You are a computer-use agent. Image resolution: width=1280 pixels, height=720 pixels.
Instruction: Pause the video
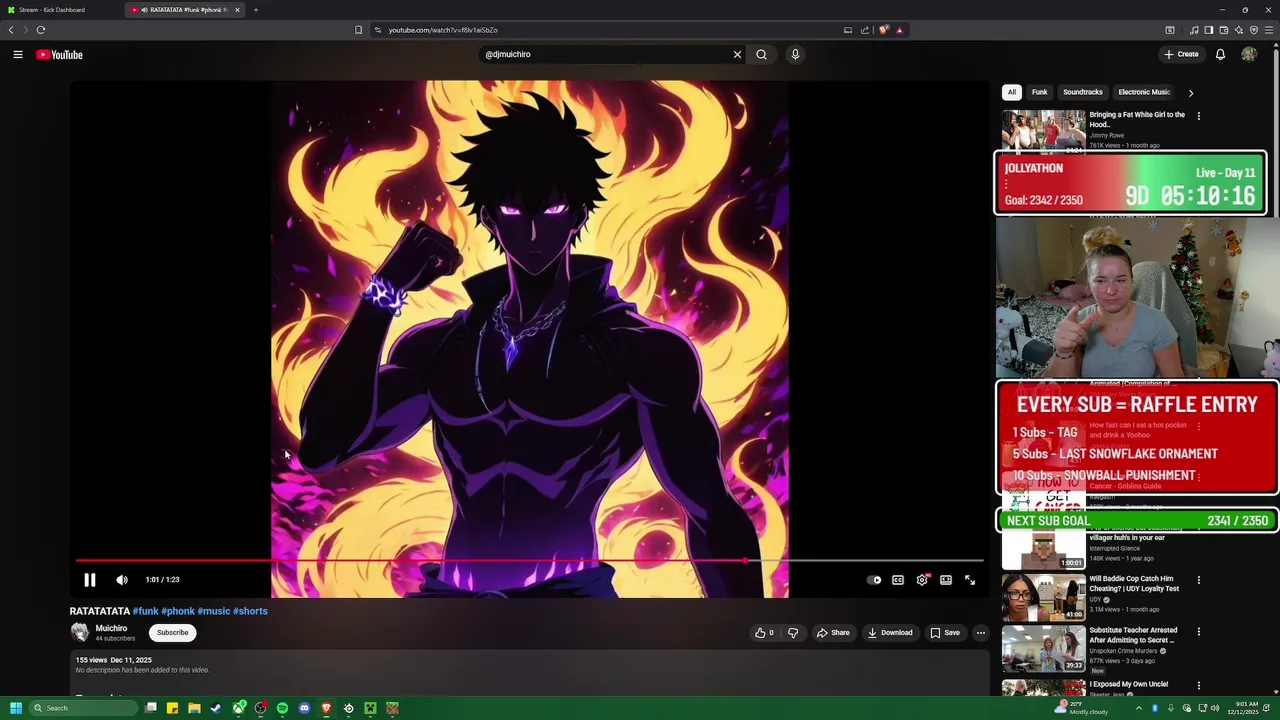click(x=90, y=580)
